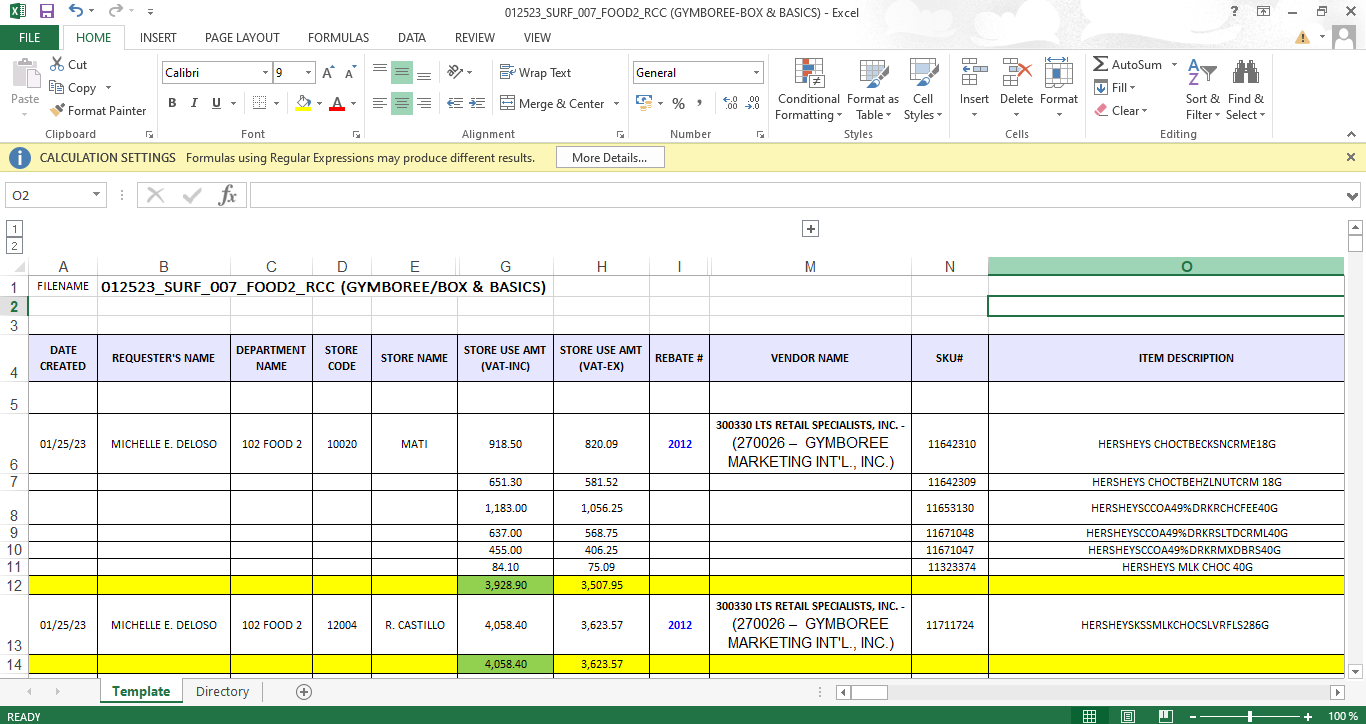The width and height of the screenshot is (1366, 724).
Task: Click the Orientation text rotation icon
Action: (457, 73)
